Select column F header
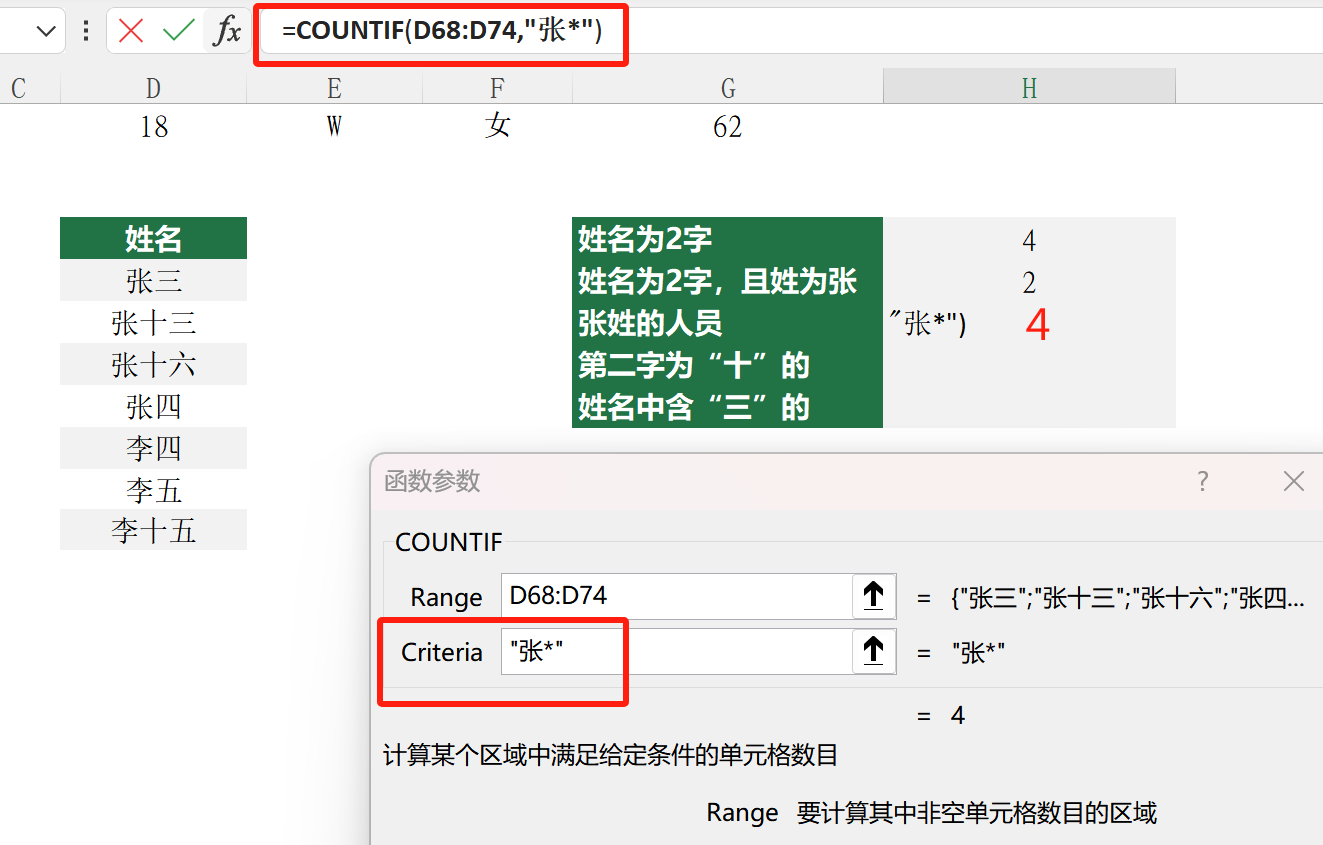The height and width of the screenshot is (845, 1323). coord(497,89)
